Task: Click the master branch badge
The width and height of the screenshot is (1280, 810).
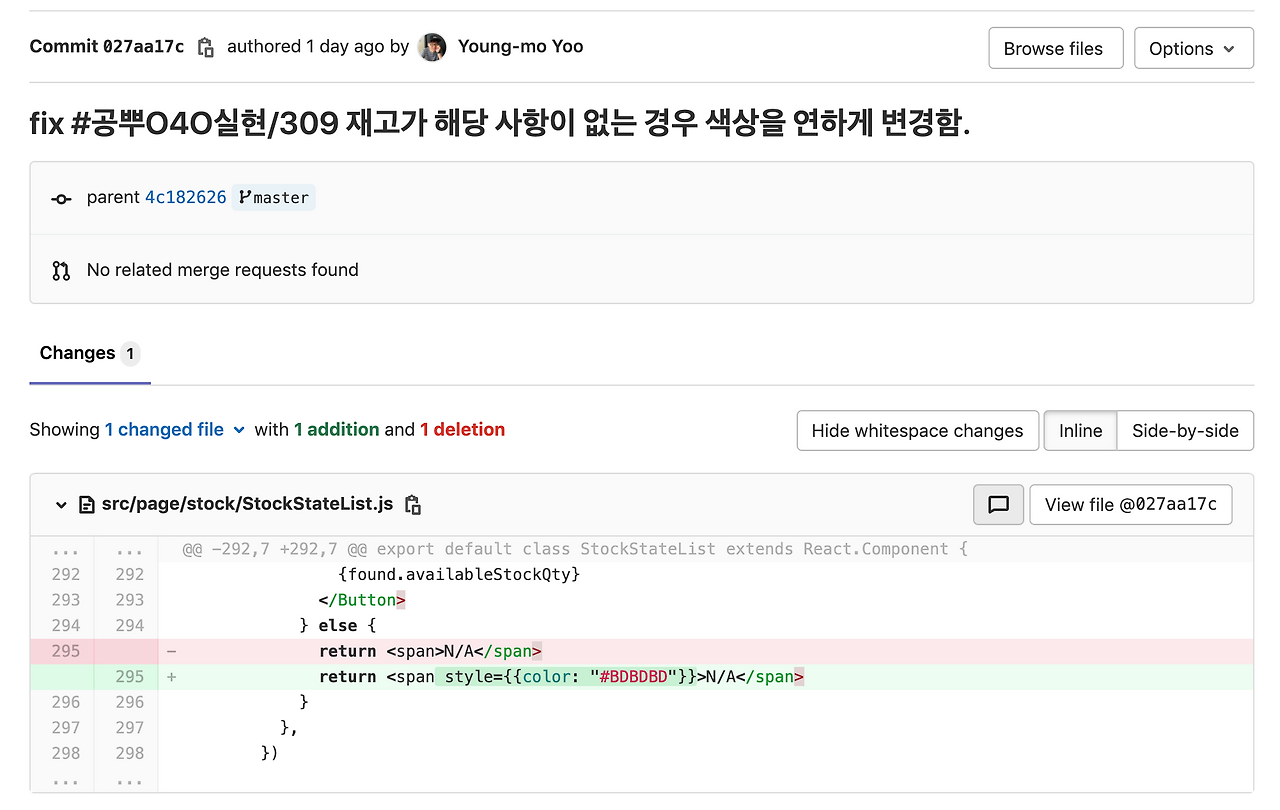Action: [x=274, y=198]
